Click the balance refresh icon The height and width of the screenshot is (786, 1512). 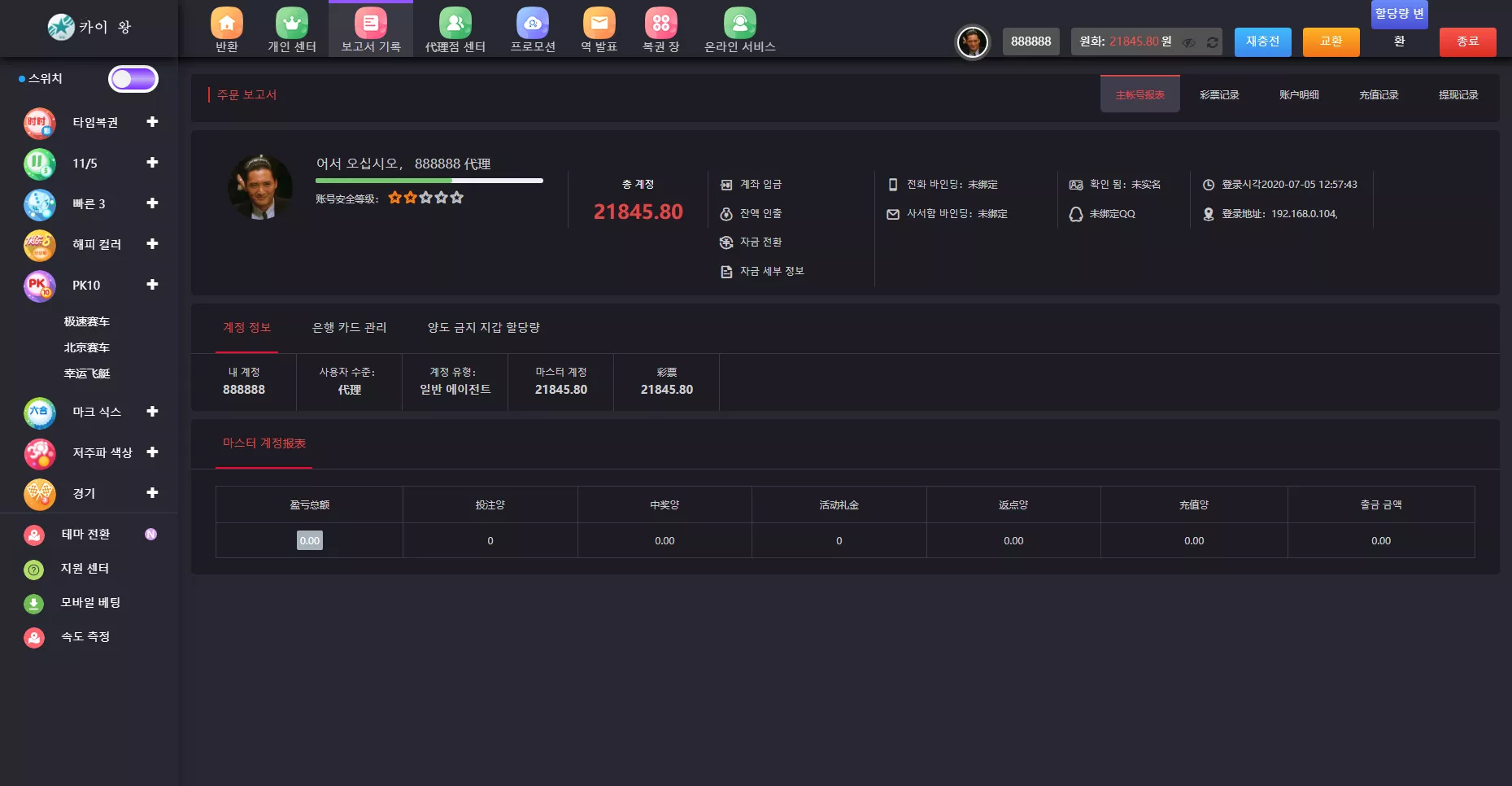tap(1212, 42)
